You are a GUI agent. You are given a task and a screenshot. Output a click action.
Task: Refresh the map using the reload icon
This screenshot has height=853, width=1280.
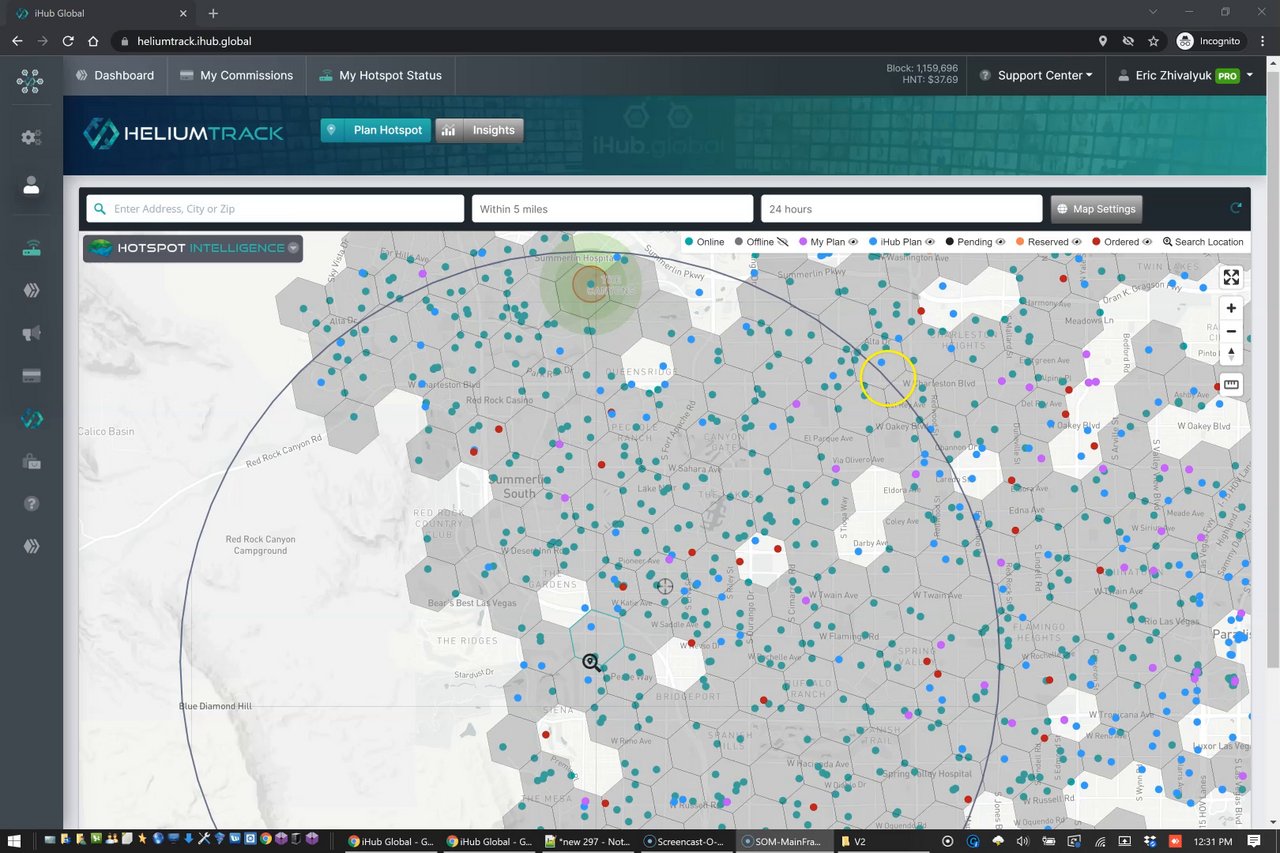(1236, 208)
